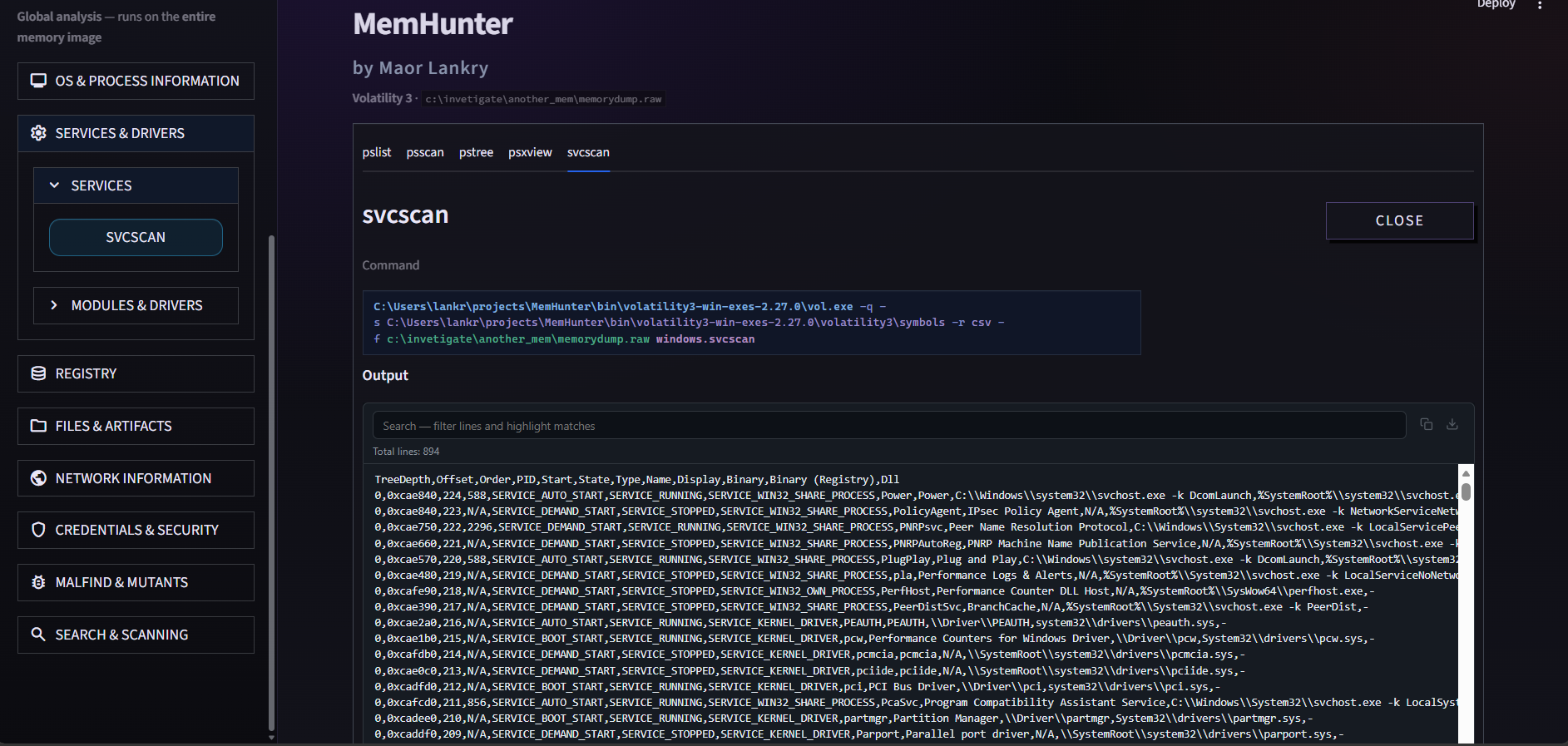This screenshot has height=746, width=1568.
Task: Open the psscan tab
Action: point(425,152)
